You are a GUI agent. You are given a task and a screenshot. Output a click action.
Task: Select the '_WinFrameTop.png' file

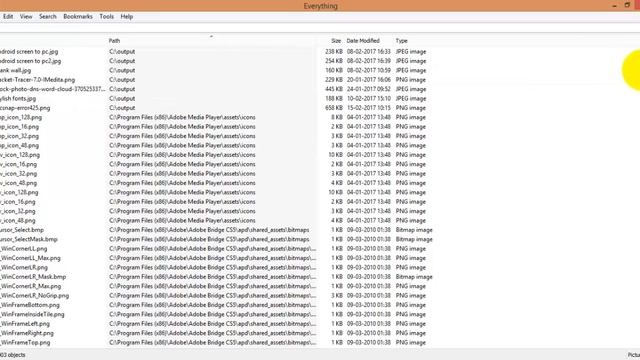25,343
